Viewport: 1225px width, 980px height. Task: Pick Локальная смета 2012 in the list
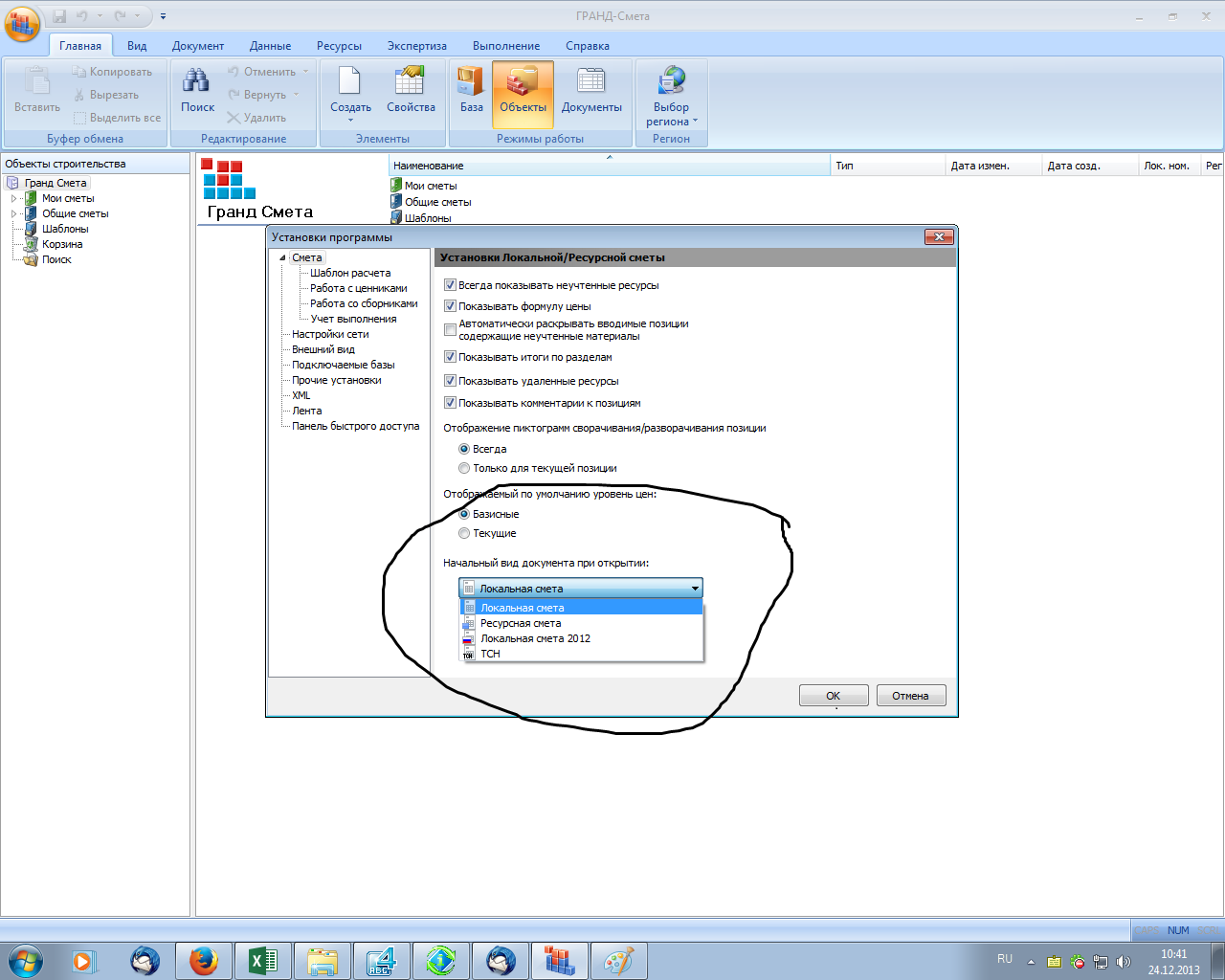(535, 638)
